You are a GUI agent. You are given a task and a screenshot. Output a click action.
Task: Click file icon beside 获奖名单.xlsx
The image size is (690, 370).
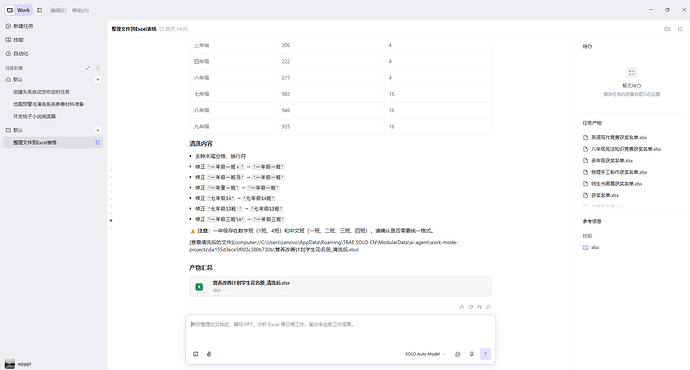pos(585,195)
